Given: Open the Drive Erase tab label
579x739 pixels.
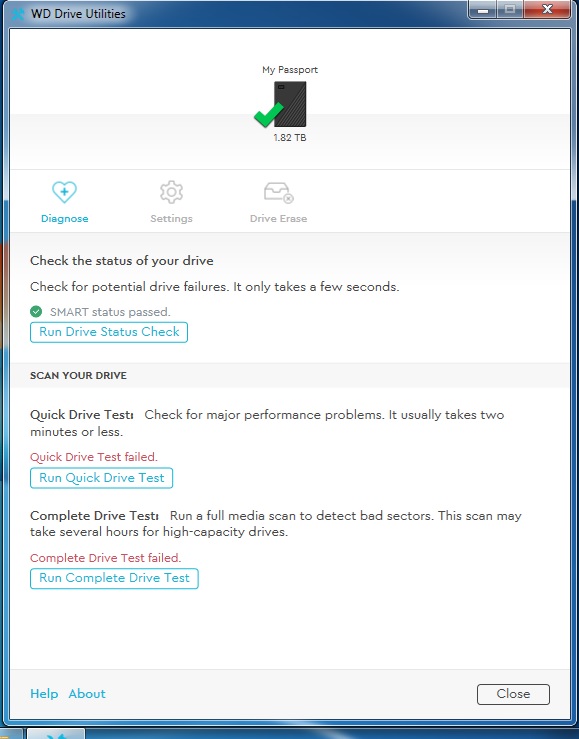Looking at the screenshot, I should (278, 219).
